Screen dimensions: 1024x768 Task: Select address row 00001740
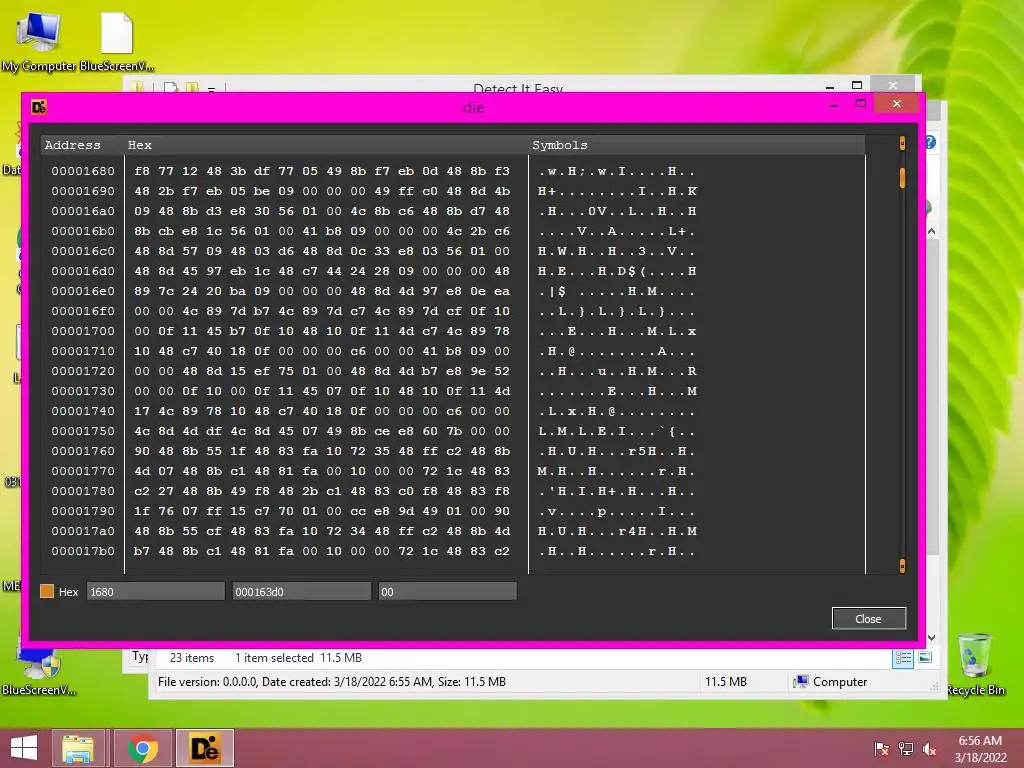pos(83,411)
